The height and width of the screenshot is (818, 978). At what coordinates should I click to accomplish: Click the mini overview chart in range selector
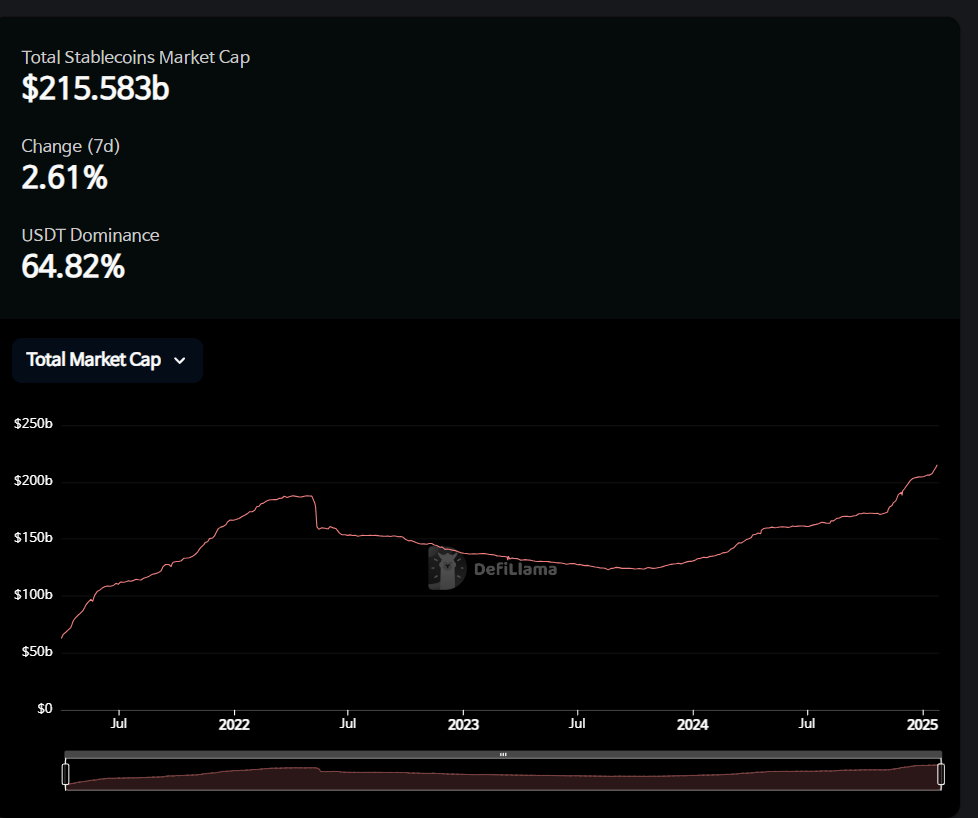point(503,775)
